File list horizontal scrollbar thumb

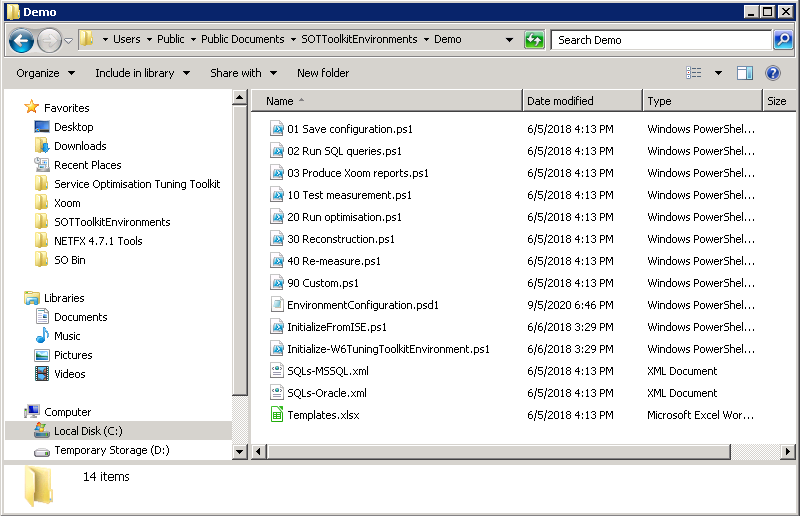point(499,451)
